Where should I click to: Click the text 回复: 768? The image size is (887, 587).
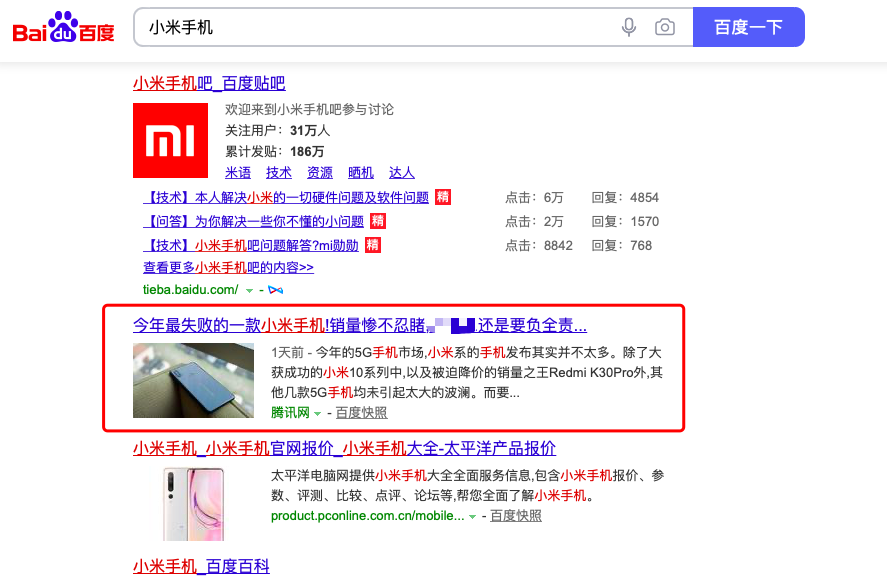[622, 245]
